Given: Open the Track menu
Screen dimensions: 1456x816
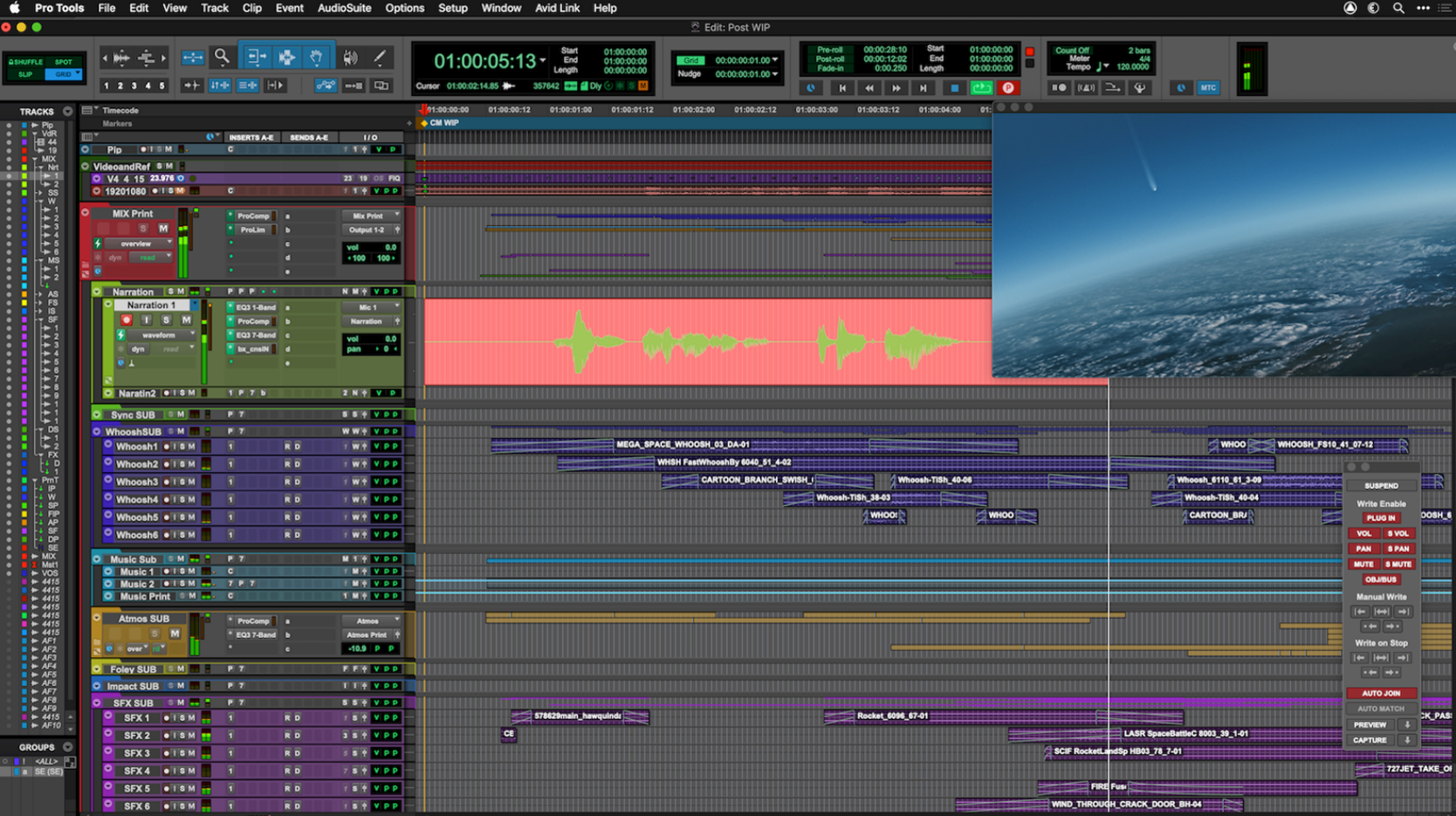Looking at the screenshot, I should tap(214, 8).
